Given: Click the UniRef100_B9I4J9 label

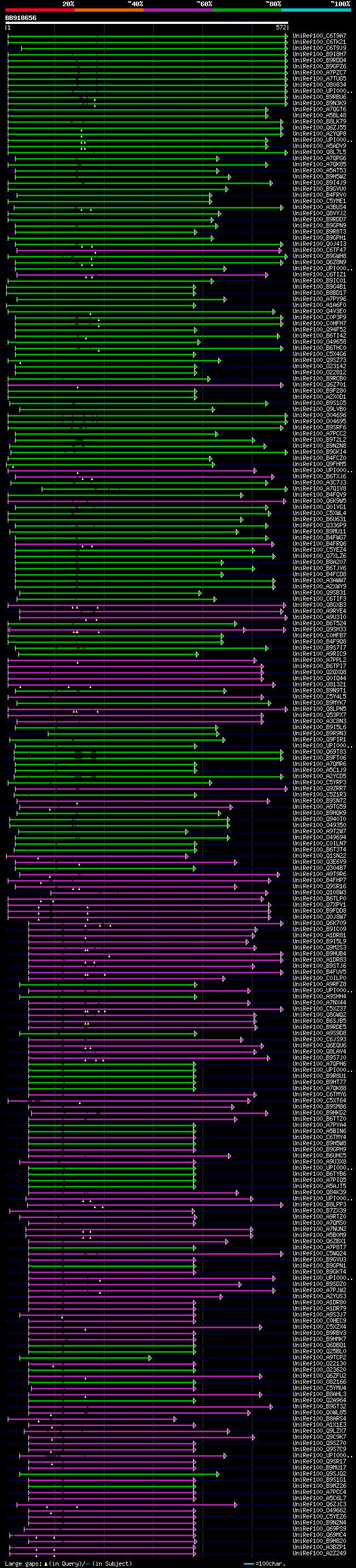Looking at the screenshot, I should click(x=319, y=182).
